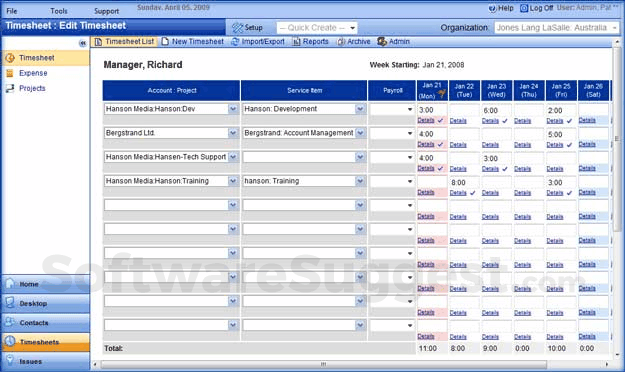
Task: Click the Home navigation button
Action: (x=46, y=284)
